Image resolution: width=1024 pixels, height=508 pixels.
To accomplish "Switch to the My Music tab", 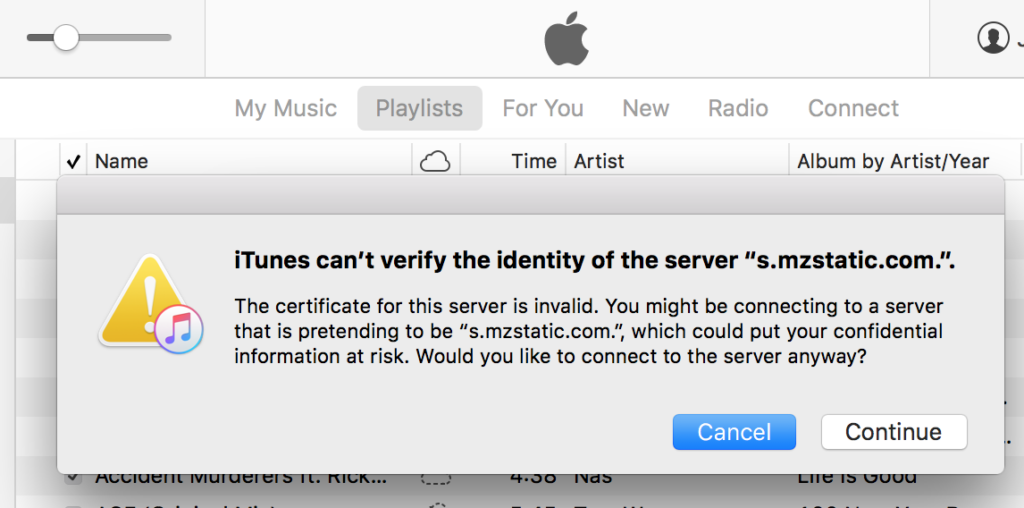I will pos(285,108).
